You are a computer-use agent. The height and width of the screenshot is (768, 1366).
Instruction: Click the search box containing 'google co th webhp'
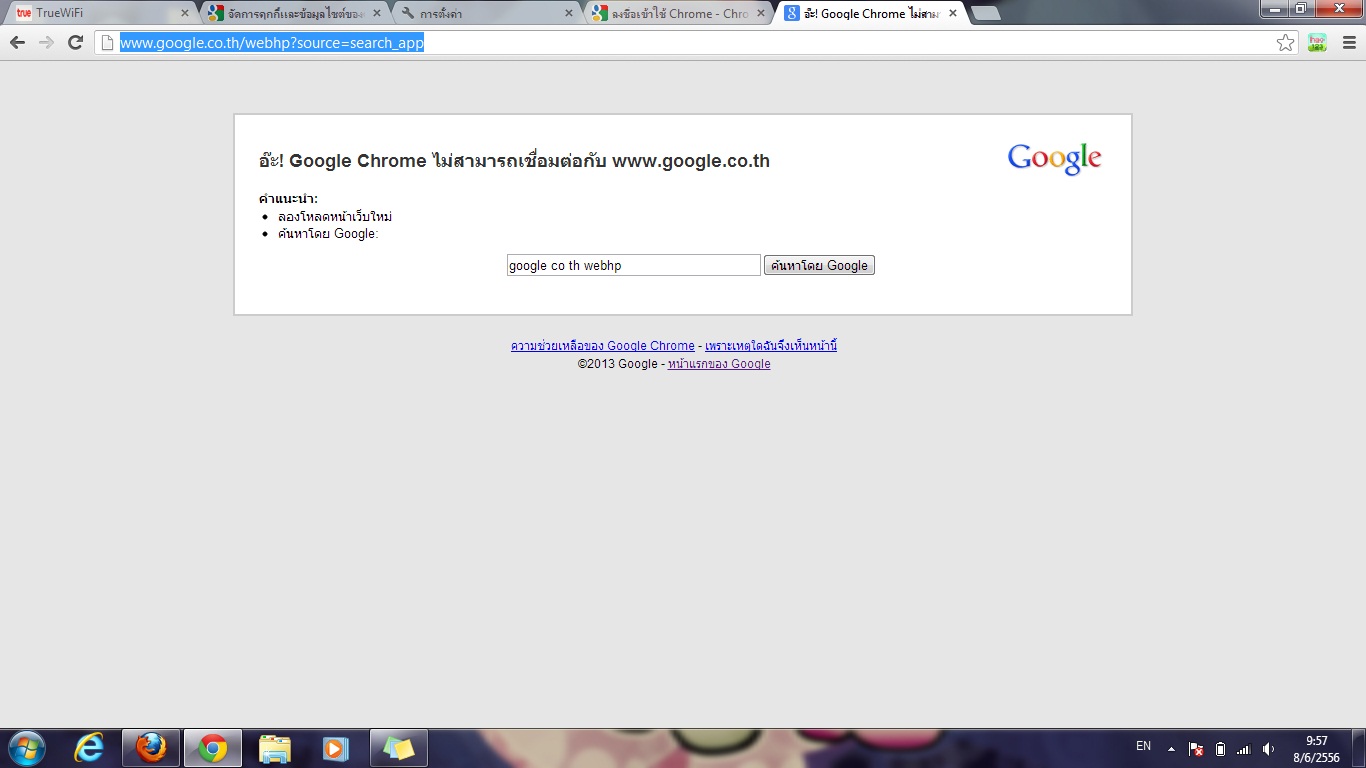(634, 265)
